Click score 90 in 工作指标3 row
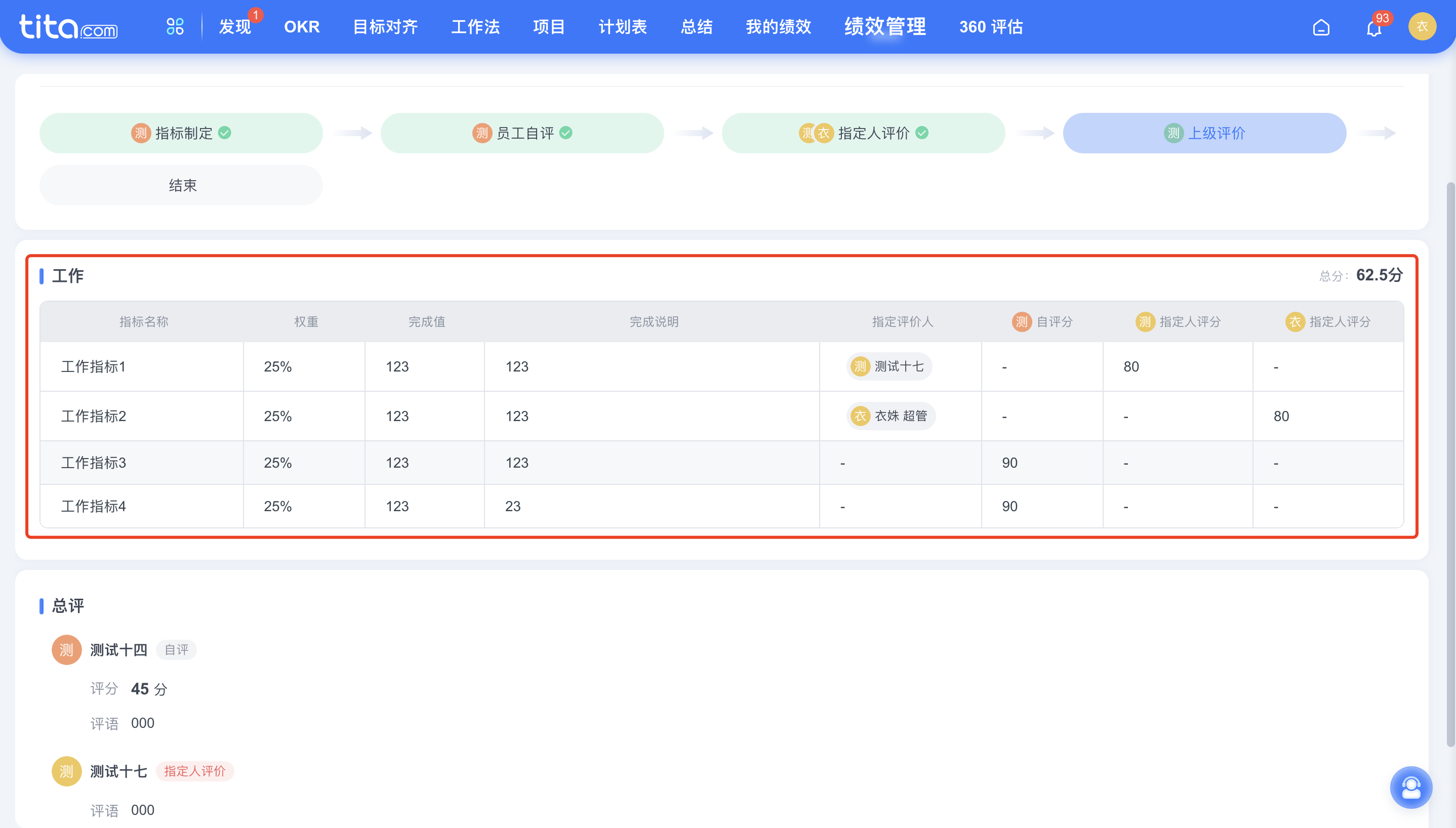The height and width of the screenshot is (828, 1456). 1009,463
